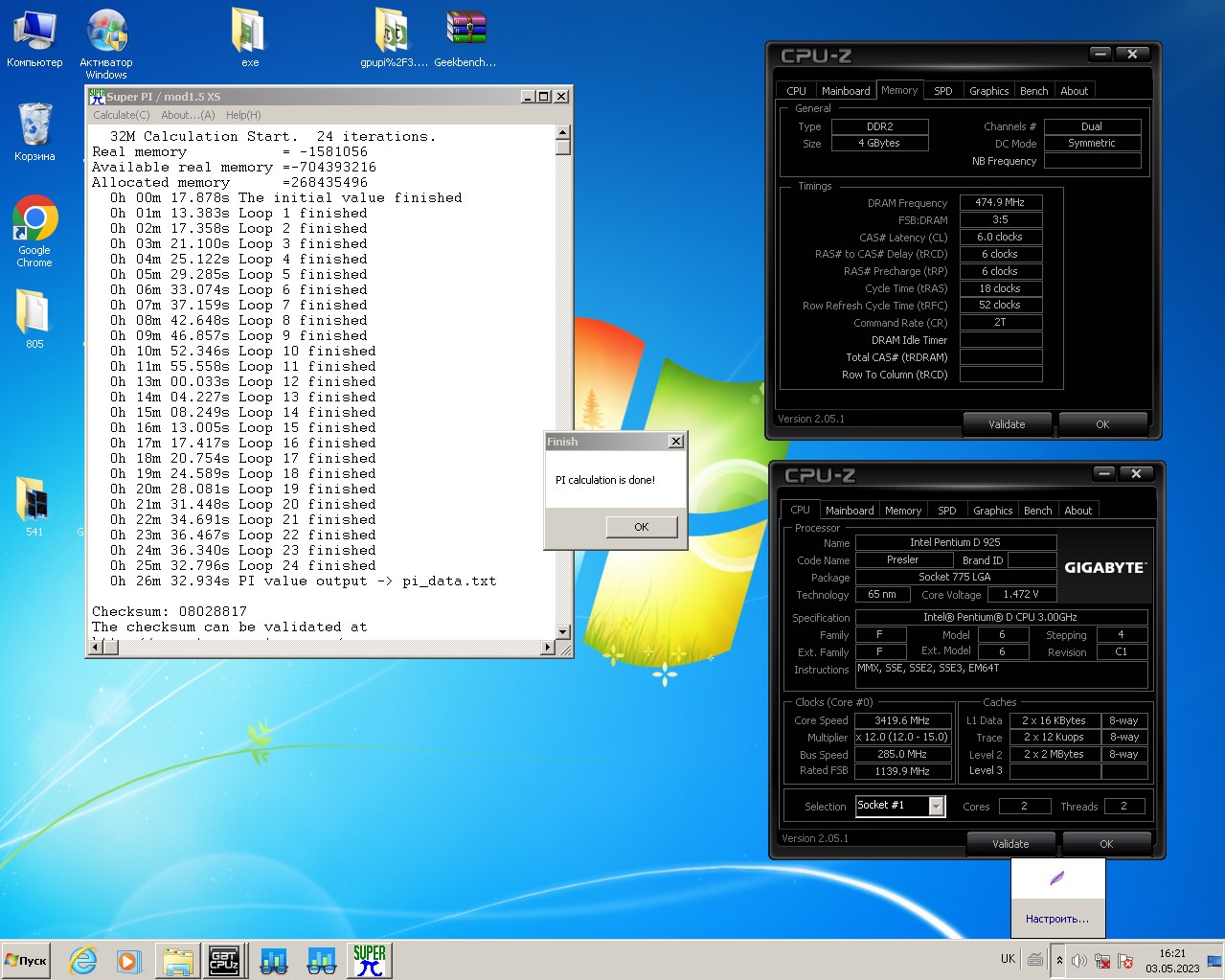Click the Super PI title bar icon

pyautogui.click(x=96, y=96)
